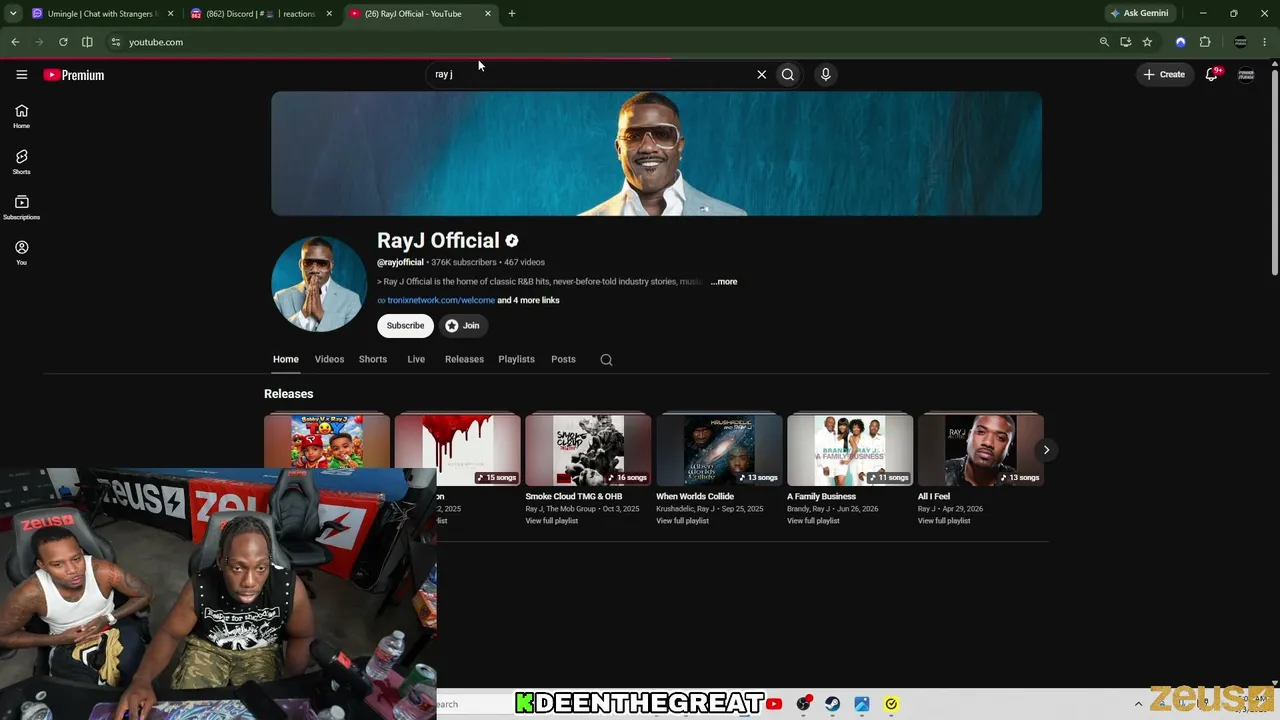Open the blue extension icon in Chrome toolbar
Screen dimensions: 1280x720
point(1181,42)
